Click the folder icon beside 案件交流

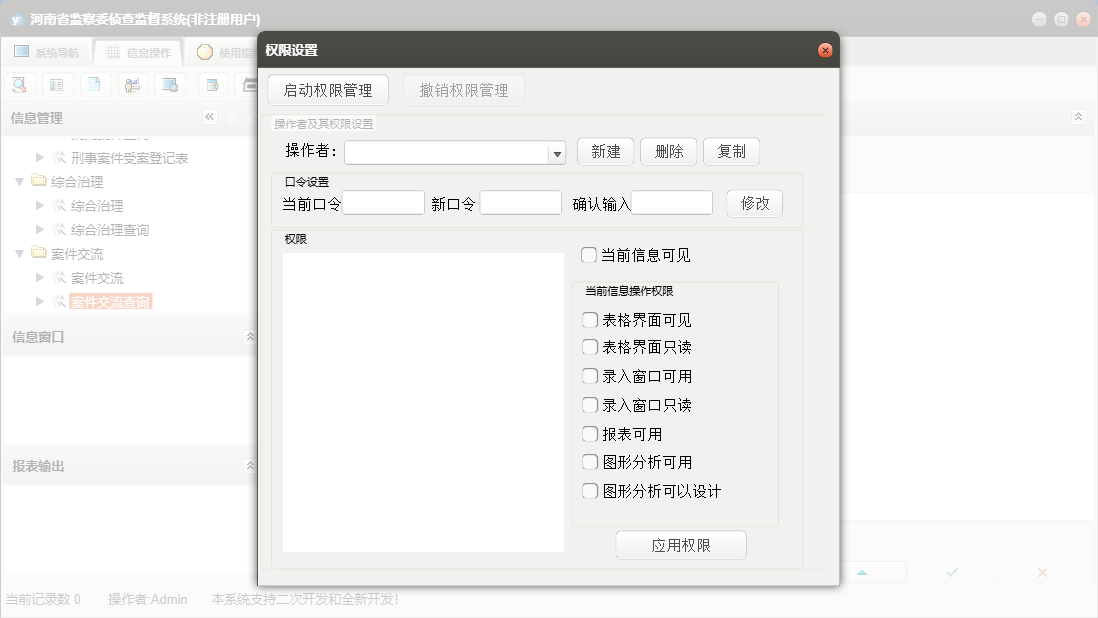click(39, 253)
